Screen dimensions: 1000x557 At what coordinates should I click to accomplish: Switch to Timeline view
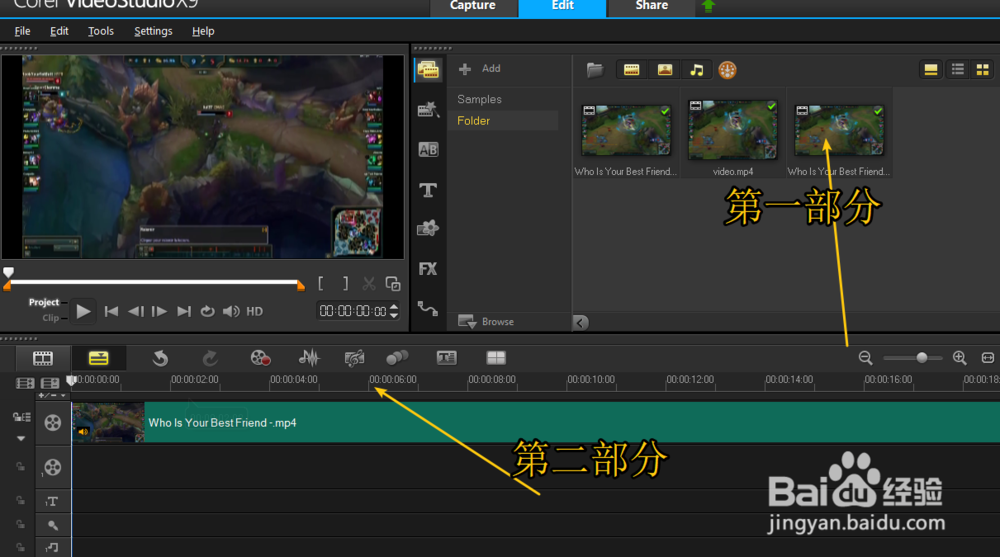point(98,358)
